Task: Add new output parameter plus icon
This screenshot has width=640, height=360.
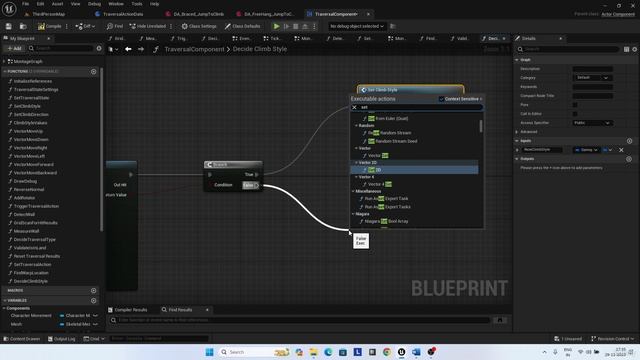Action: pos(629,159)
